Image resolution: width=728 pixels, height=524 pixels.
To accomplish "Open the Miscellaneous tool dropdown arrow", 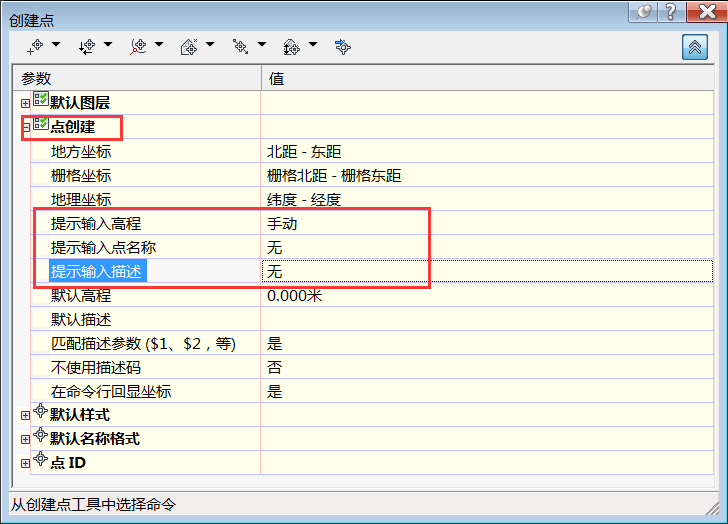I will click(x=56, y=45).
